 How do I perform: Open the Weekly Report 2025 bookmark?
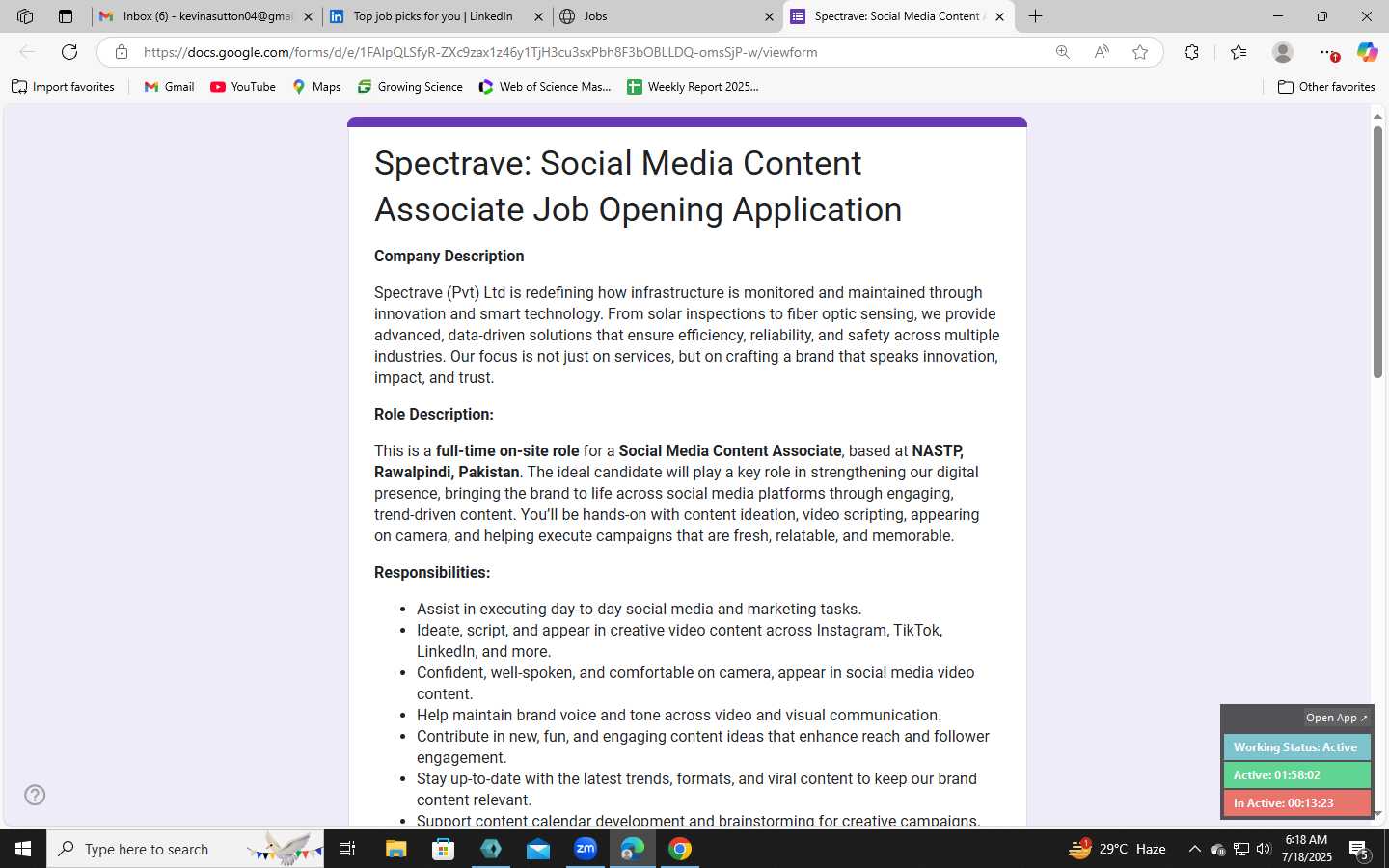coord(693,87)
